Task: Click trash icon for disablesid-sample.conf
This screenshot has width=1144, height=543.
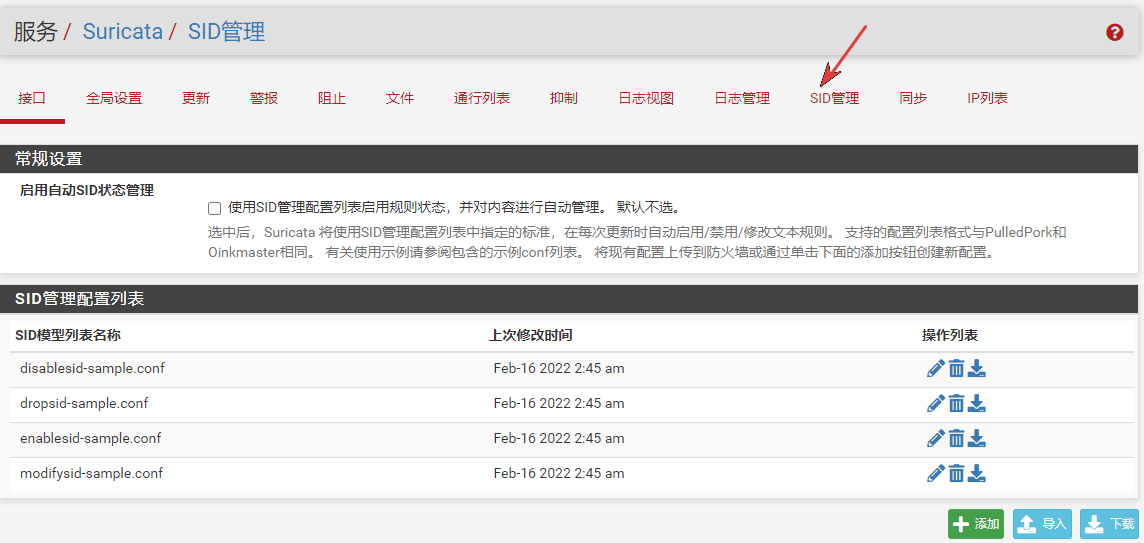Action: pyautogui.click(x=956, y=369)
